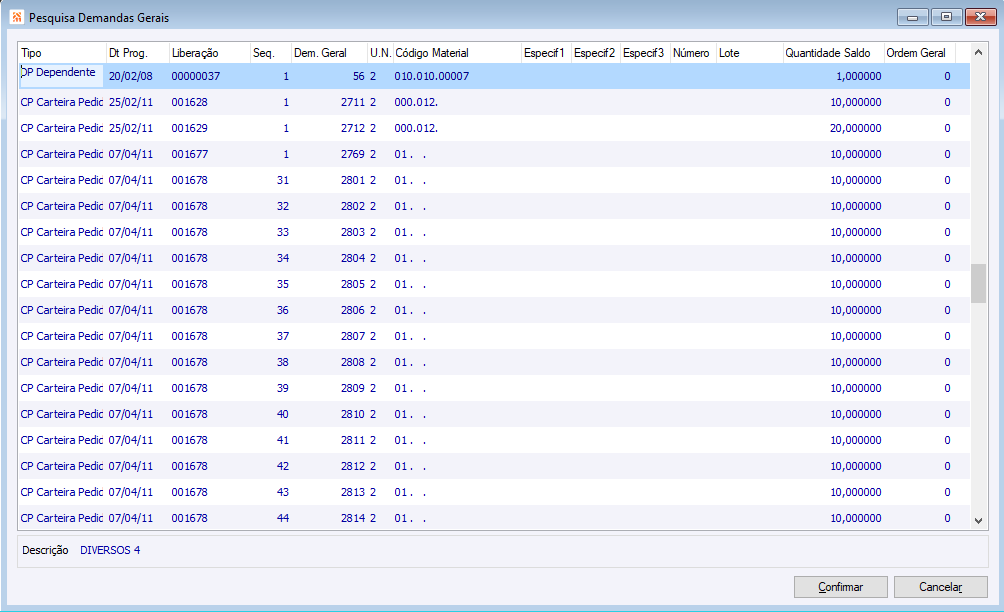The width and height of the screenshot is (1004, 612).
Task: Click the Cancelar button
Action: pos(940,587)
